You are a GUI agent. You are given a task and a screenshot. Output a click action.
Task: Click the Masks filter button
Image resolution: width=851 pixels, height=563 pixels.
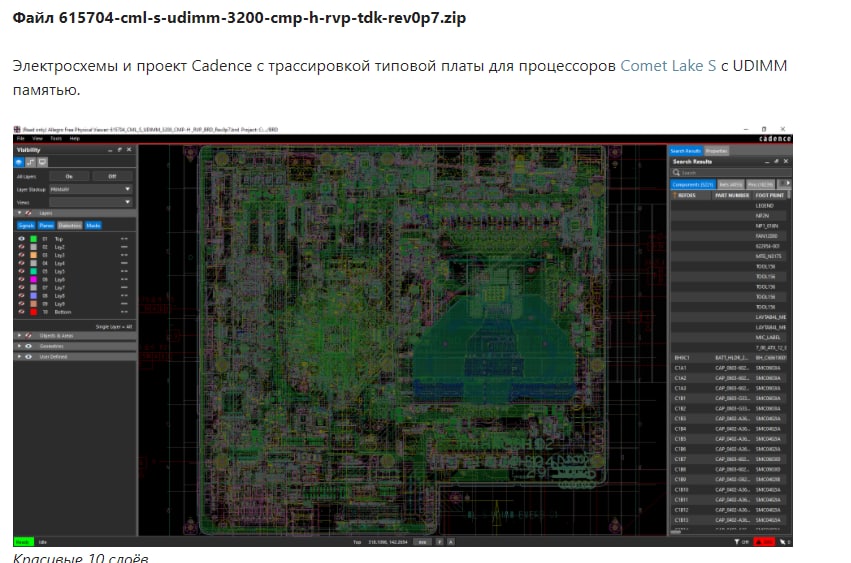93,225
